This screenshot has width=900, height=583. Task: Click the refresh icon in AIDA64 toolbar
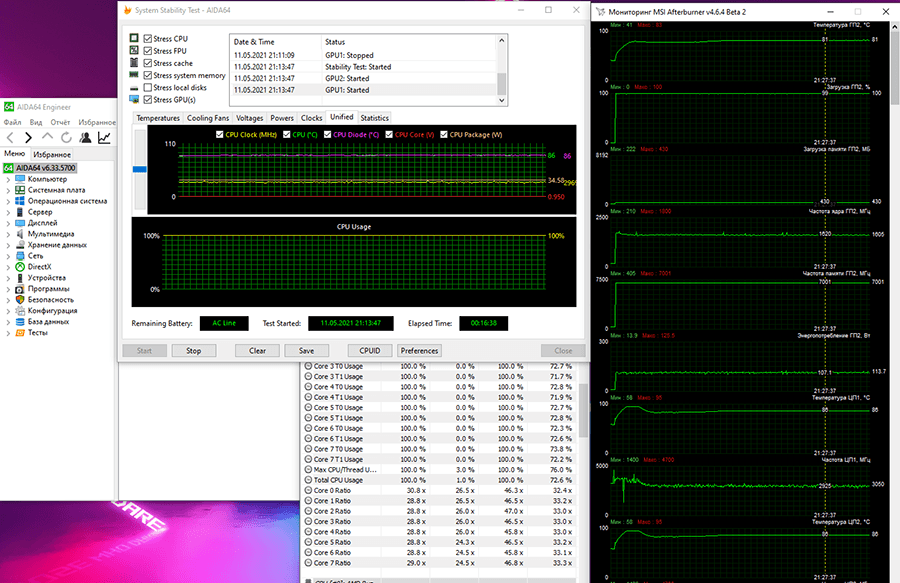coord(67,138)
